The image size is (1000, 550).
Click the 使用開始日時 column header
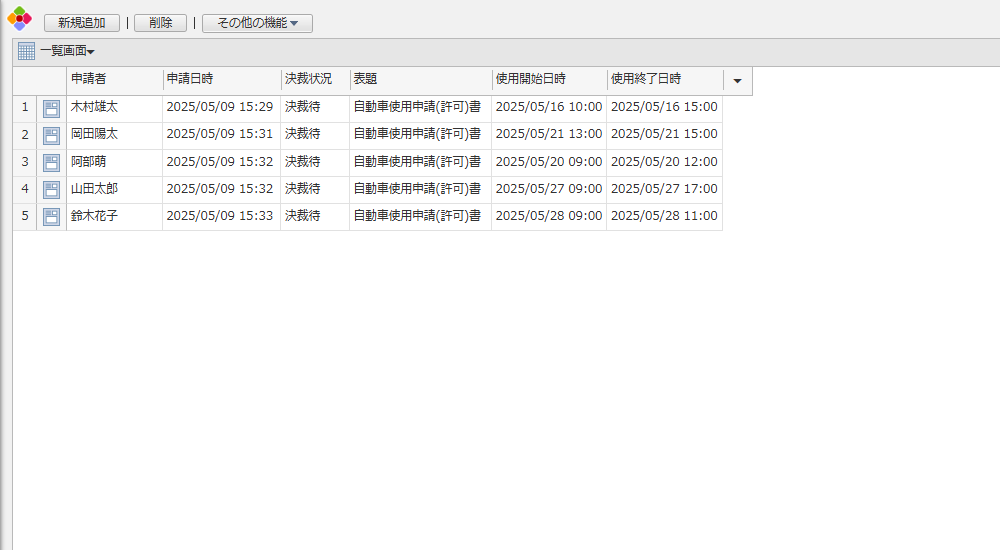pyautogui.click(x=548, y=79)
